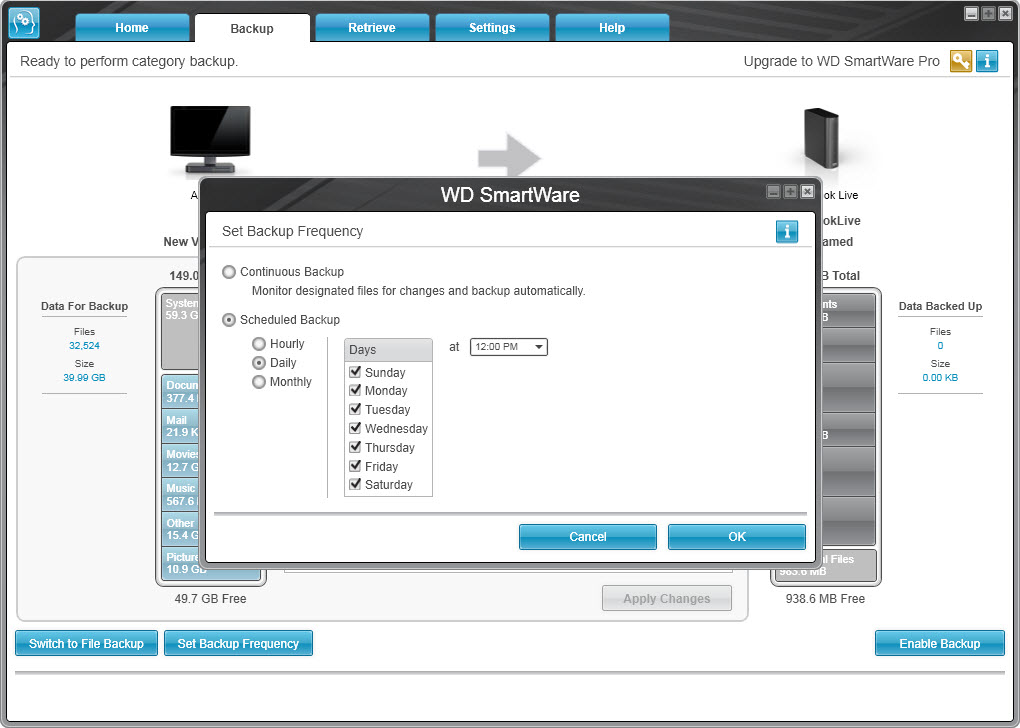Image resolution: width=1020 pixels, height=728 pixels.
Task: Toggle the Saturday checkbox
Action: pos(355,484)
